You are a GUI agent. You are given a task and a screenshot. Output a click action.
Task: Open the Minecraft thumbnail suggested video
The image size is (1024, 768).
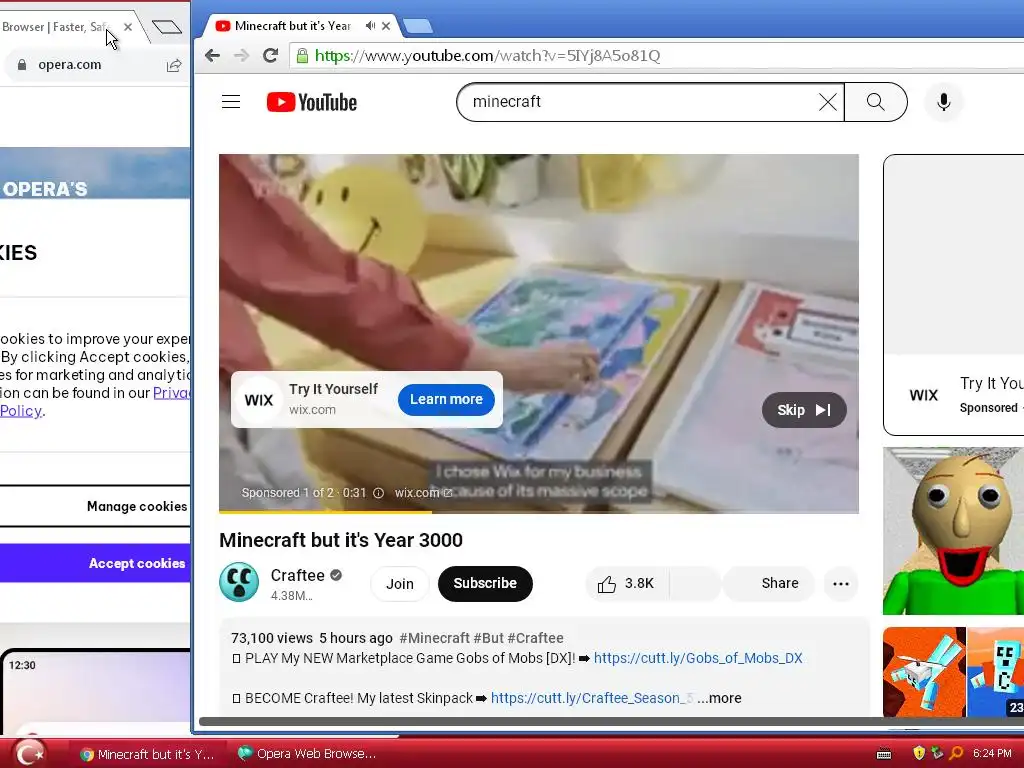click(x=953, y=672)
